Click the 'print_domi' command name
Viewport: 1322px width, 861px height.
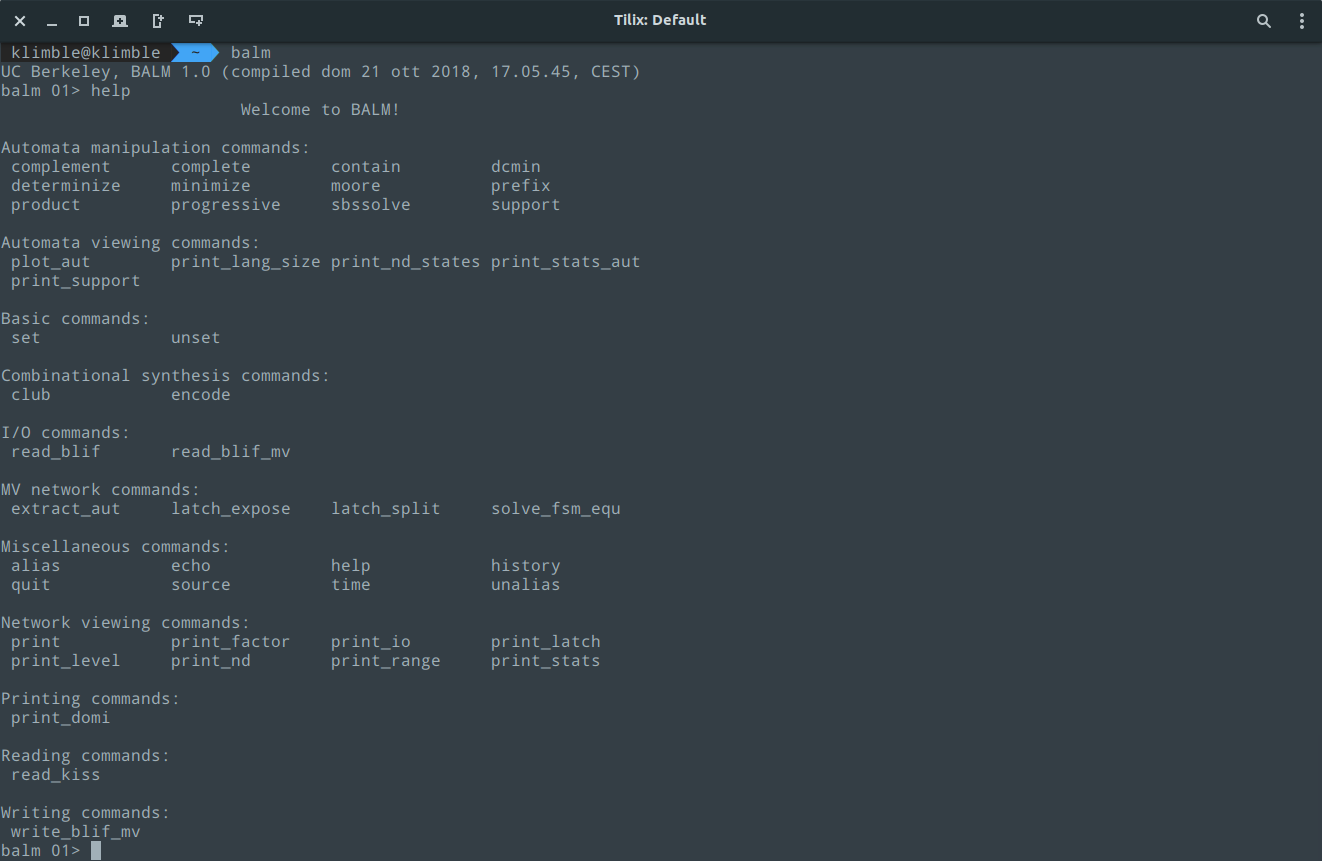tap(61, 718)
